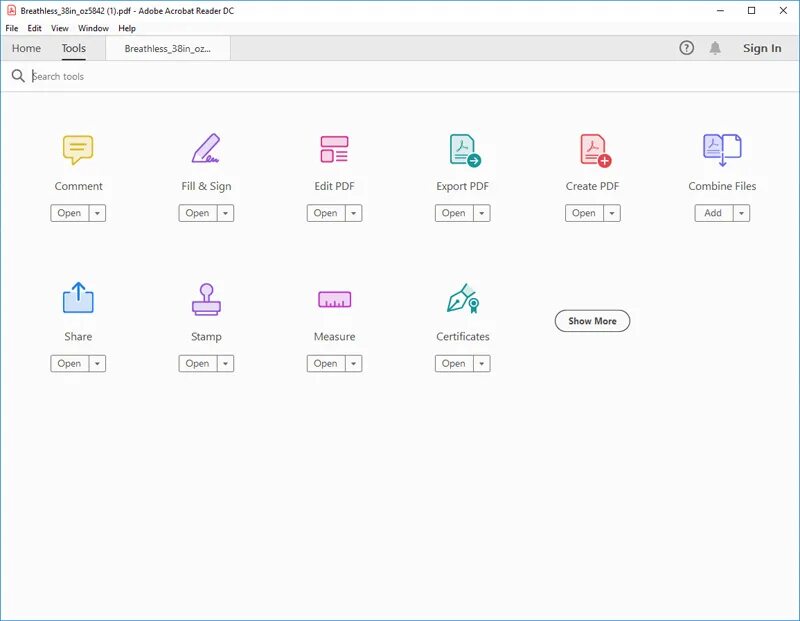The width and height of the screenshot is (800, 621).
Task: Maximize the Acrobat Reader window
Action: pos(752,10)
